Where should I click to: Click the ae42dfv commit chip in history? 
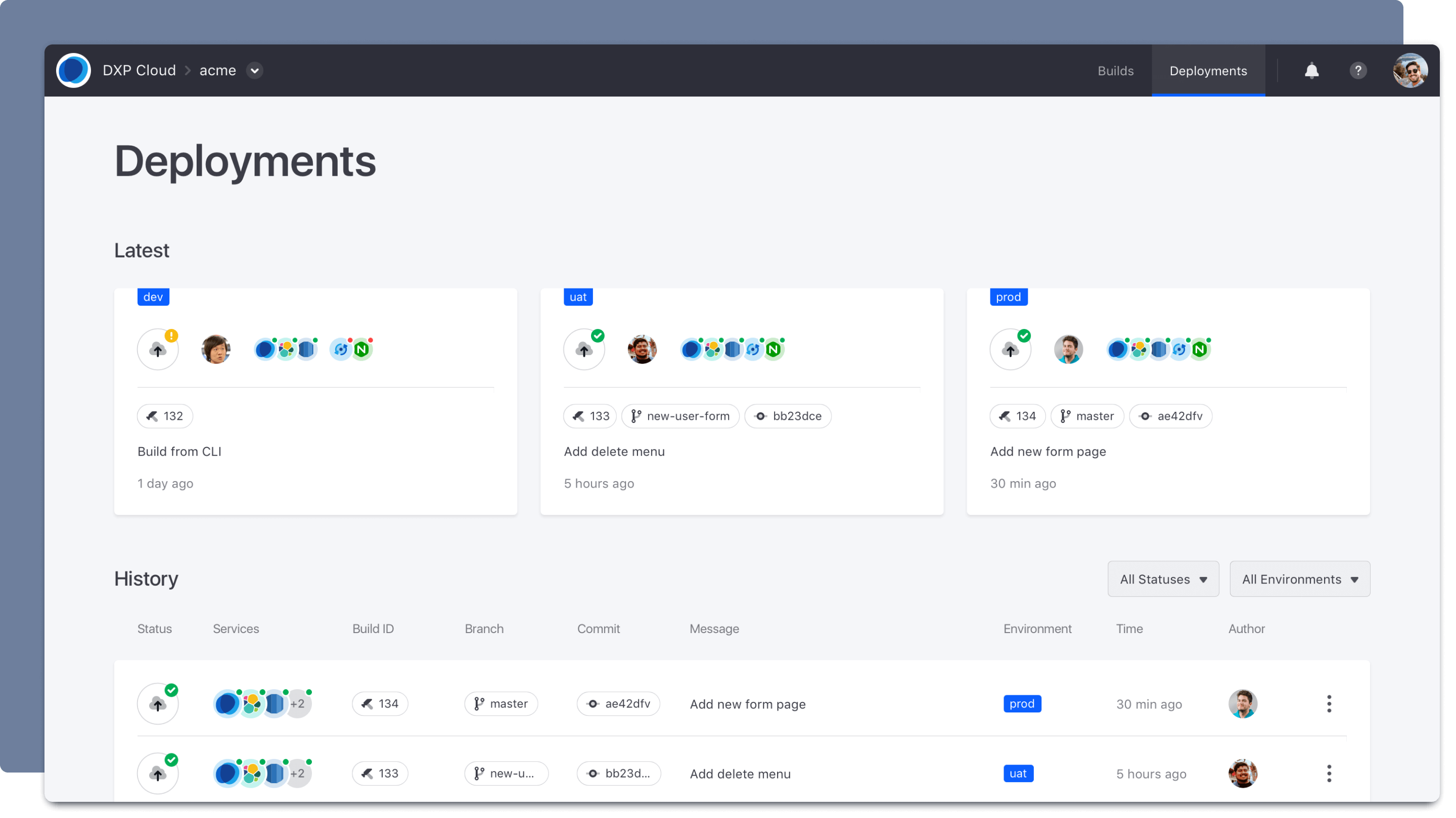618,704
